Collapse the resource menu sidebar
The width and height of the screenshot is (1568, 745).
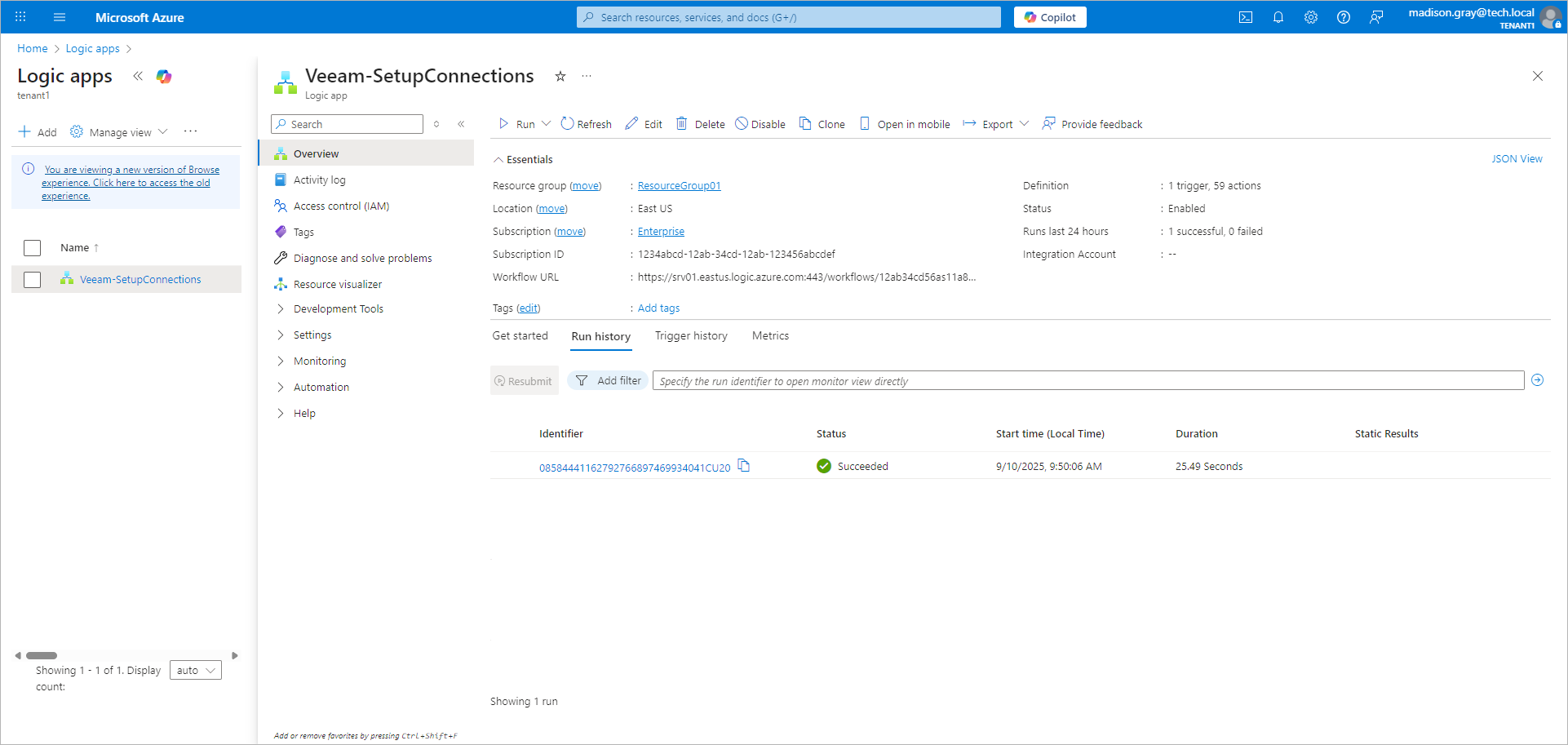click(x=461, y=124)
